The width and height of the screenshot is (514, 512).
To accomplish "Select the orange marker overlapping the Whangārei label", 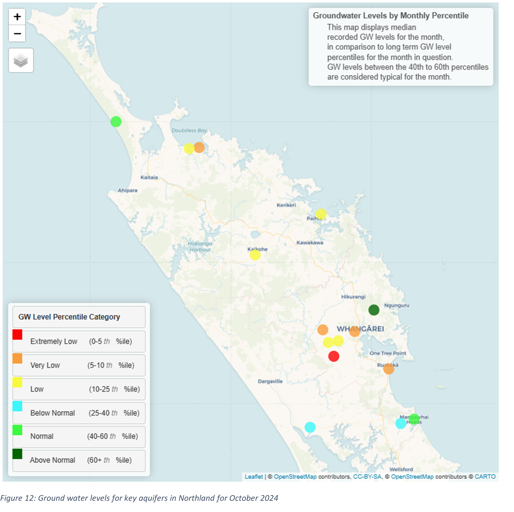I will (355, 331).
